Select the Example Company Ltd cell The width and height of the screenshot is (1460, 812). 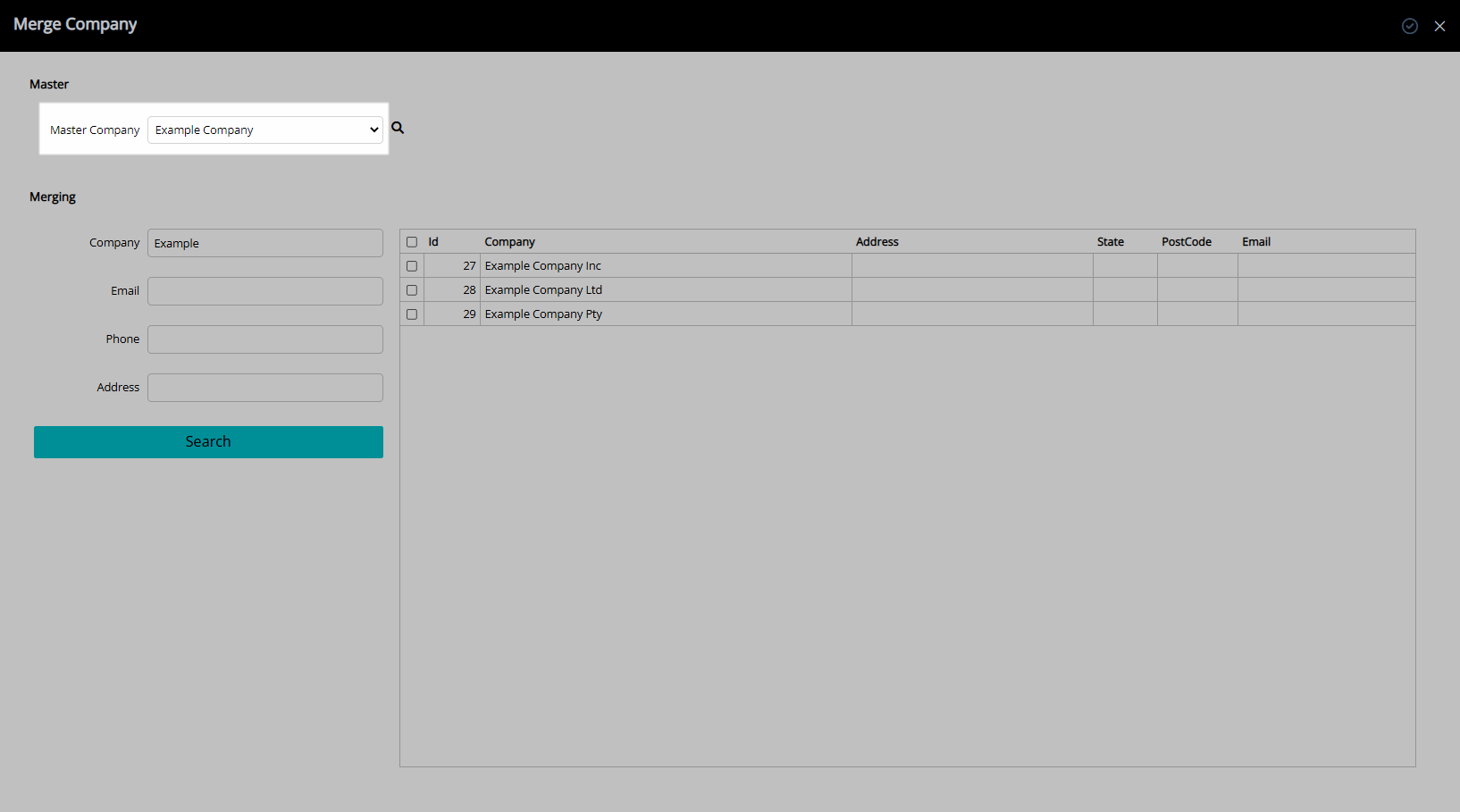point(666,290)
